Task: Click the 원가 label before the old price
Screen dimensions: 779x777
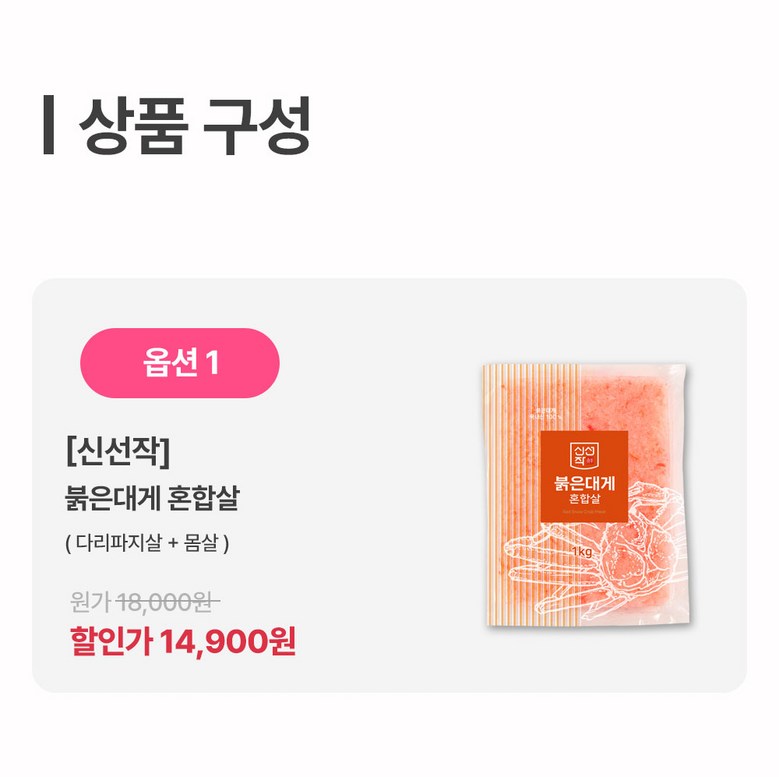Action: 90,602
